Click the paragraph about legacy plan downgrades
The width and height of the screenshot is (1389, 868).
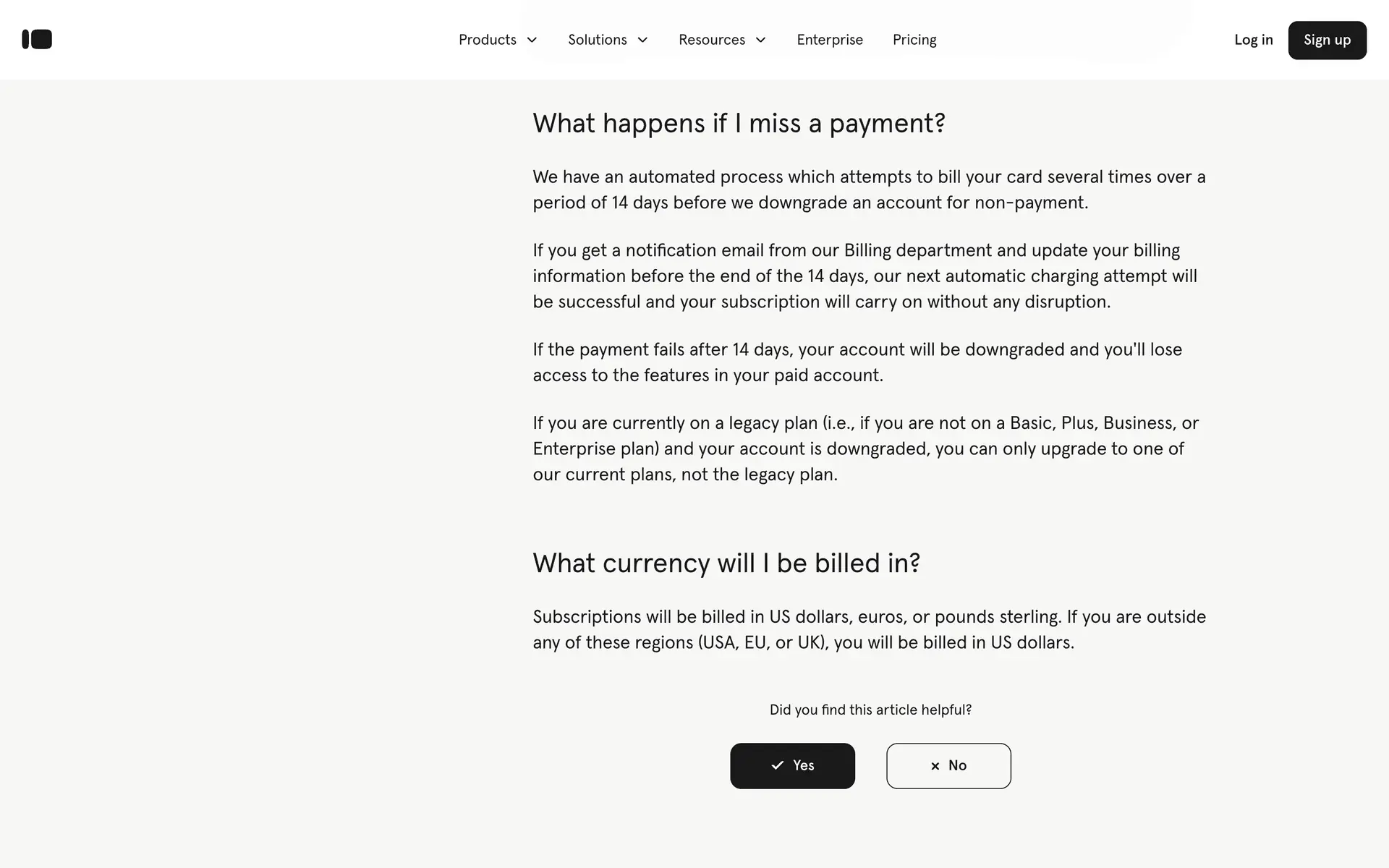pyautogui.click(x=865, y=448)
